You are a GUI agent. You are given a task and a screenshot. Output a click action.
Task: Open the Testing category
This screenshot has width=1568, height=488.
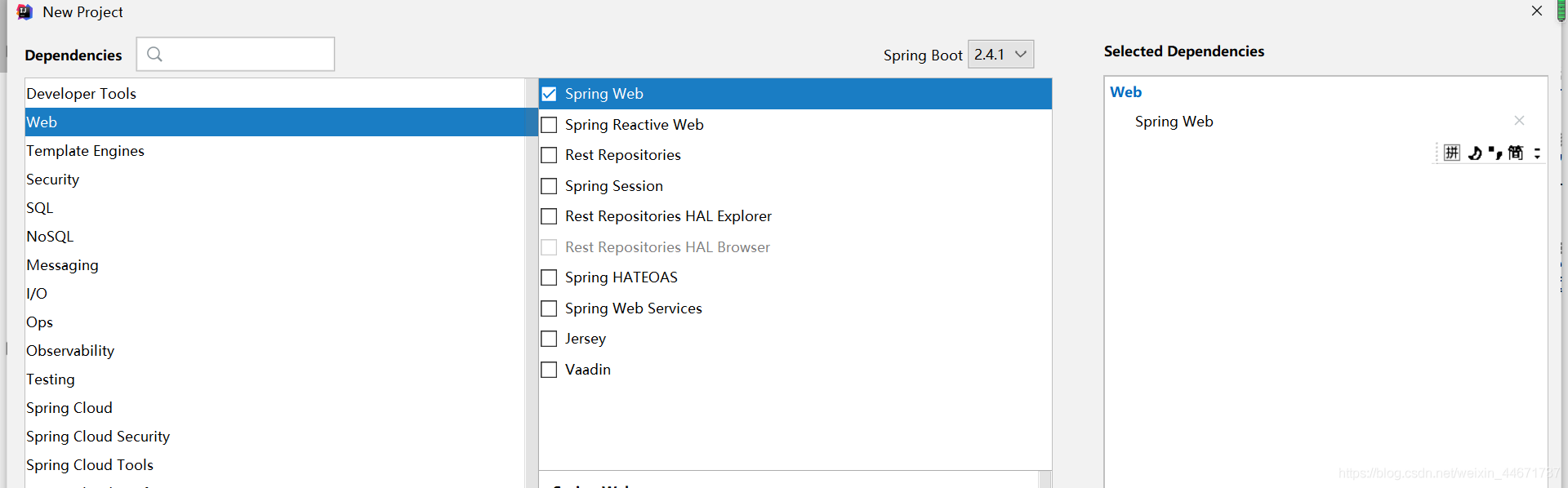275,379
